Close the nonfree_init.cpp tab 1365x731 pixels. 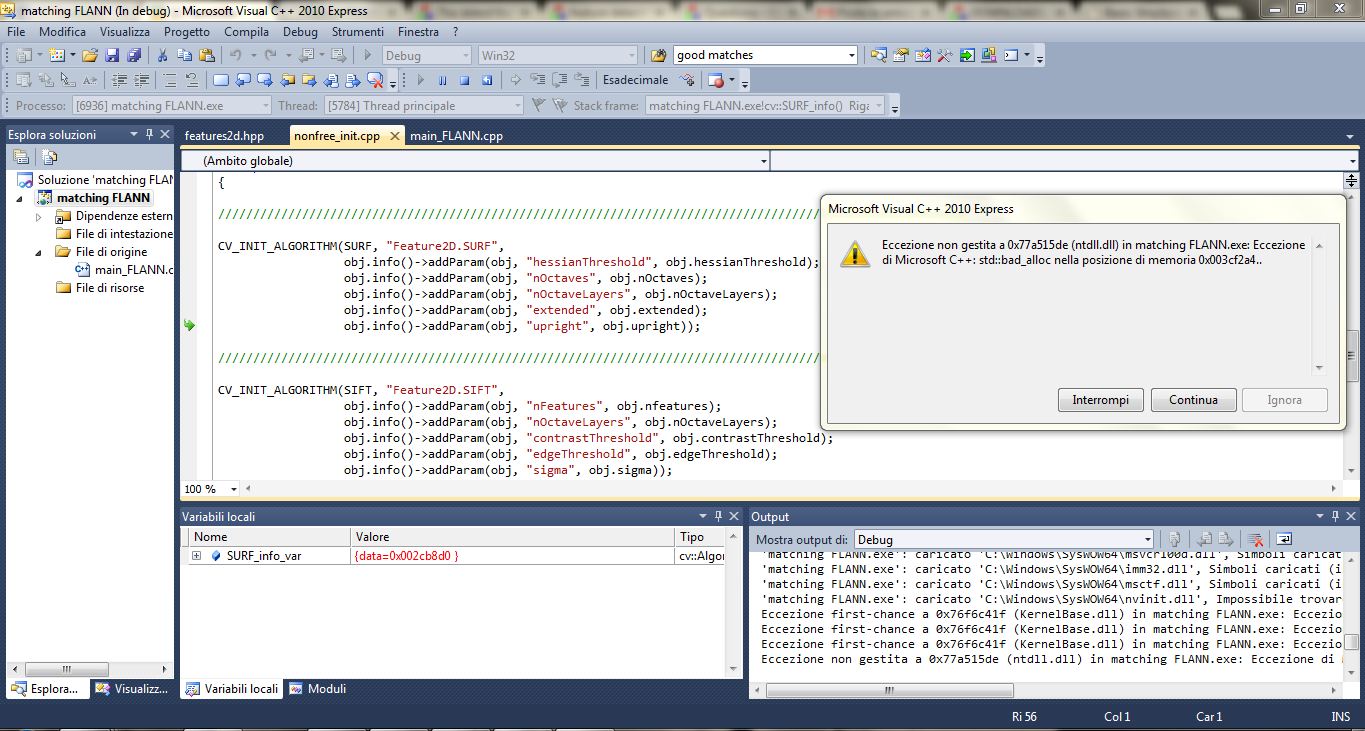394,137
